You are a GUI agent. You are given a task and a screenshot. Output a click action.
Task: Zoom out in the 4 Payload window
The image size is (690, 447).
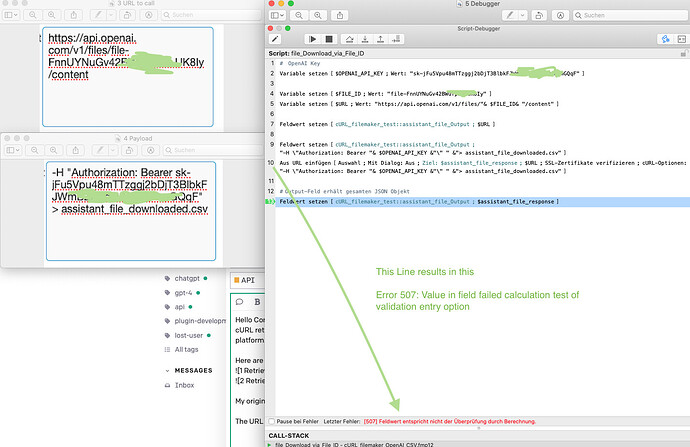(x=35, y=150)
